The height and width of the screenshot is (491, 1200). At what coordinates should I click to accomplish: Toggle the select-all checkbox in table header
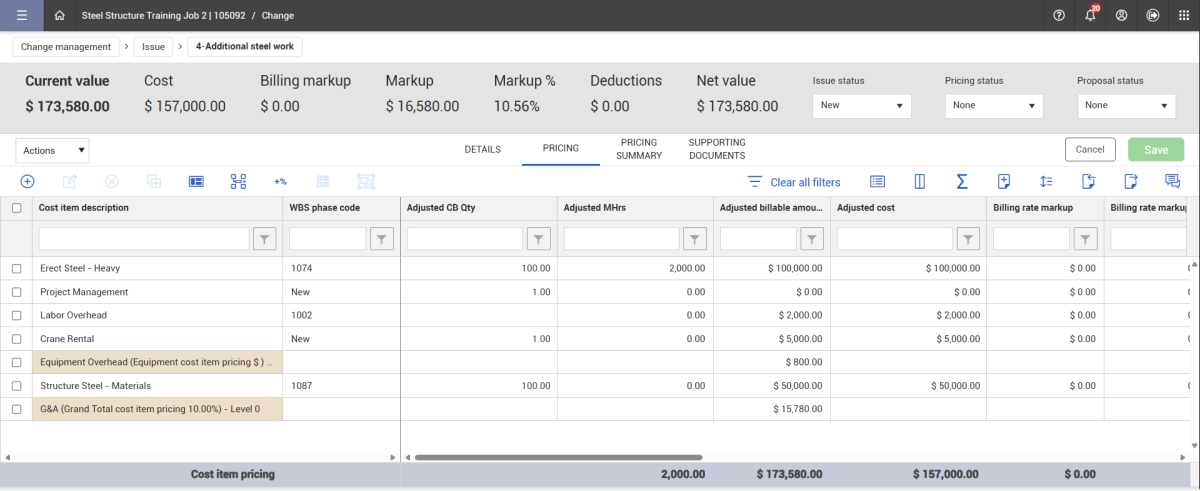[16, 208]
